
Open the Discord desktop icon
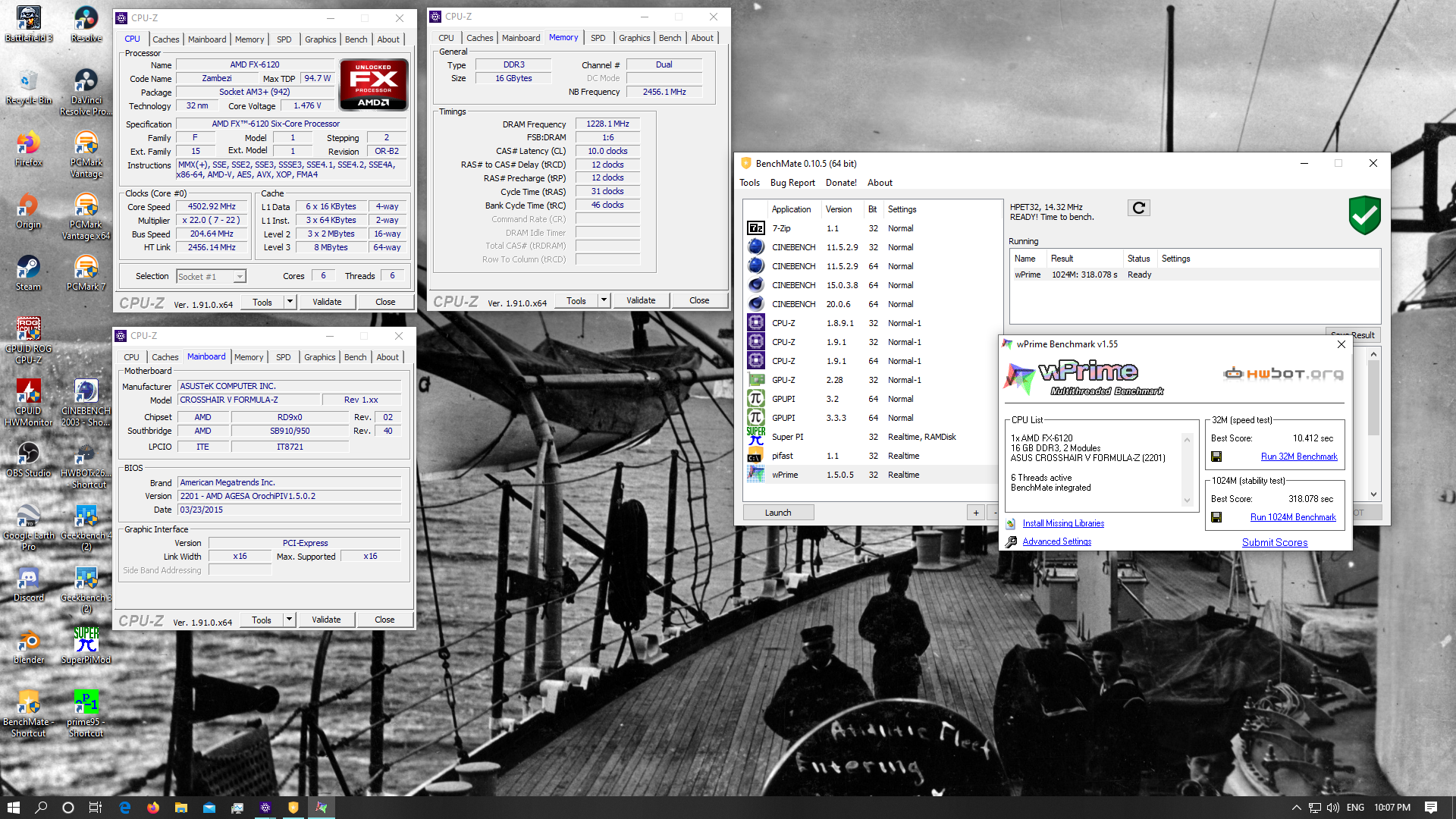click(x=29, y=584)
